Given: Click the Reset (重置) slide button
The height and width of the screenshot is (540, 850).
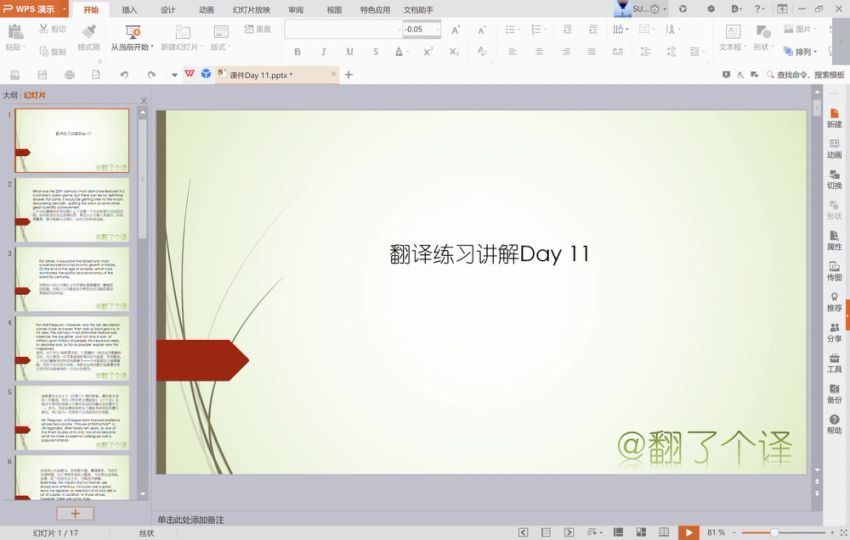Looking at the screenshot, I should (257, 29).
